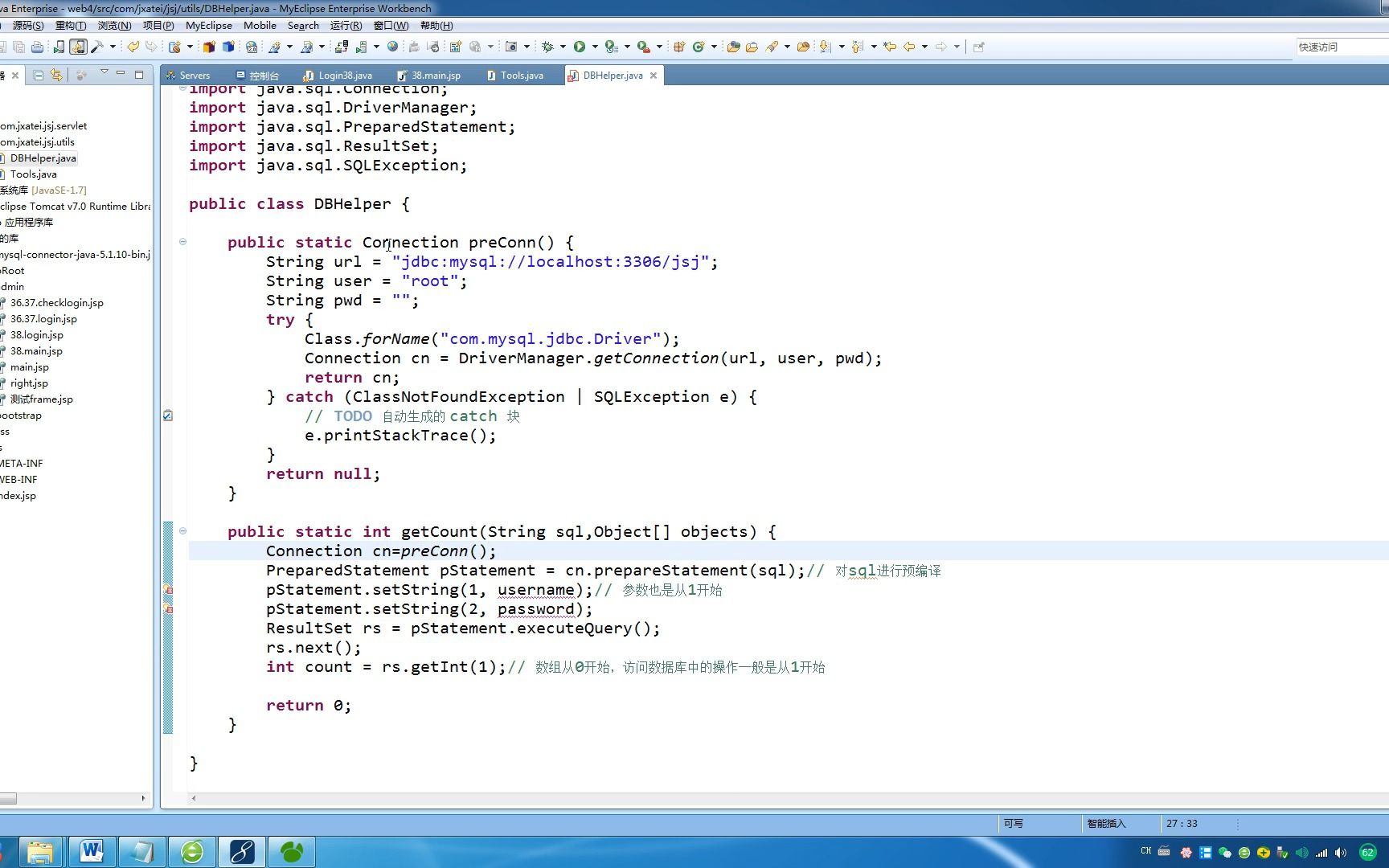Click error marker beside setString(1, username) line
This screenshot has width=1389, height=868.
coord(168,590)
